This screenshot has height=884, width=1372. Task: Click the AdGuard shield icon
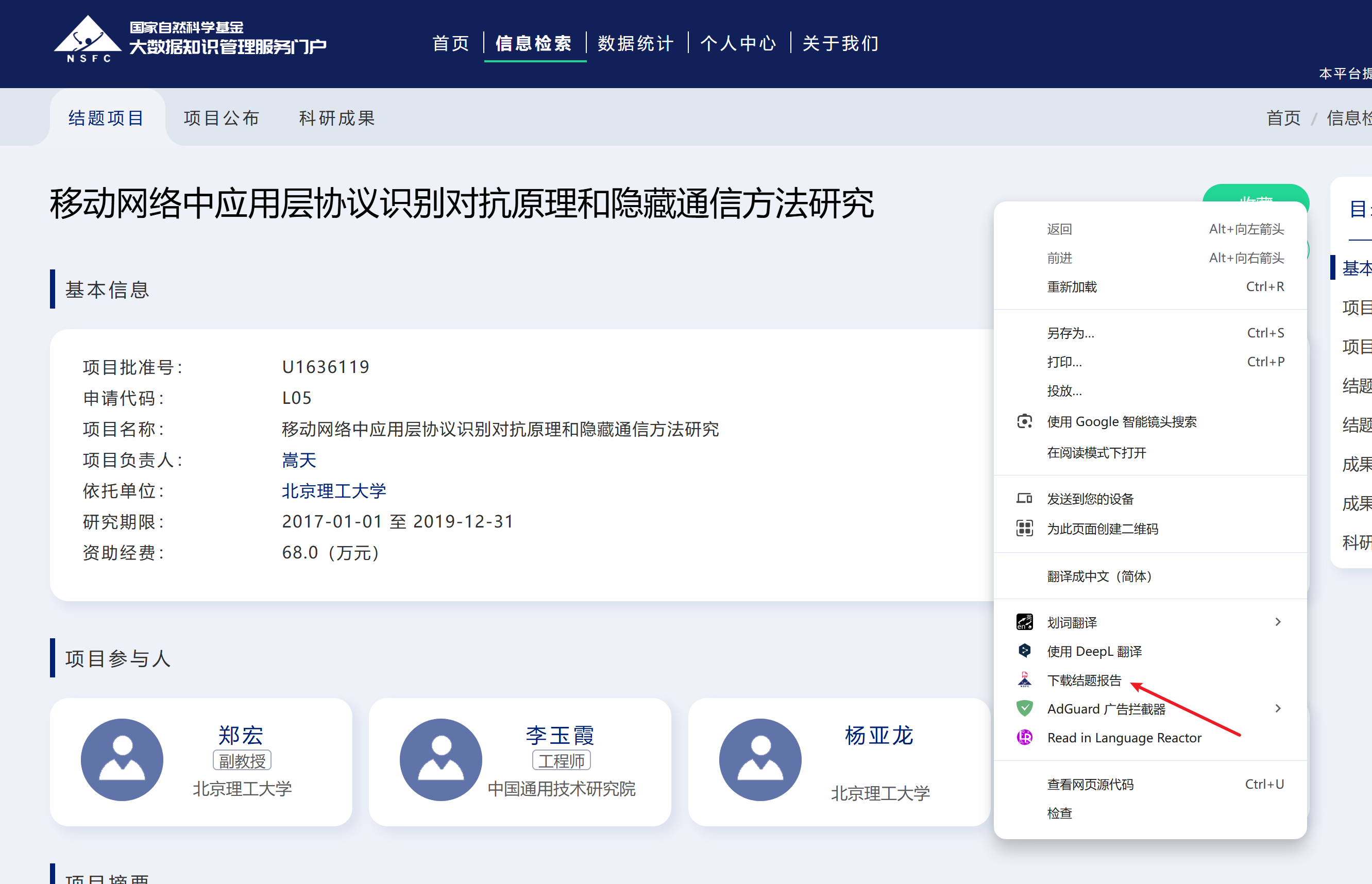tap(1024, 709)
